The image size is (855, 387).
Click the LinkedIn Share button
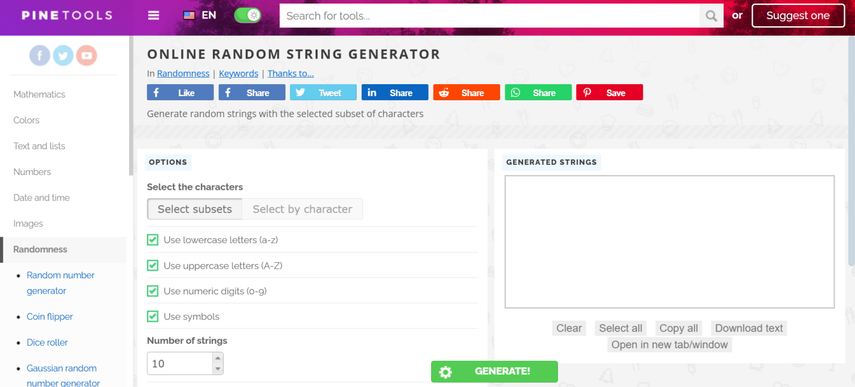coord(395,93)
